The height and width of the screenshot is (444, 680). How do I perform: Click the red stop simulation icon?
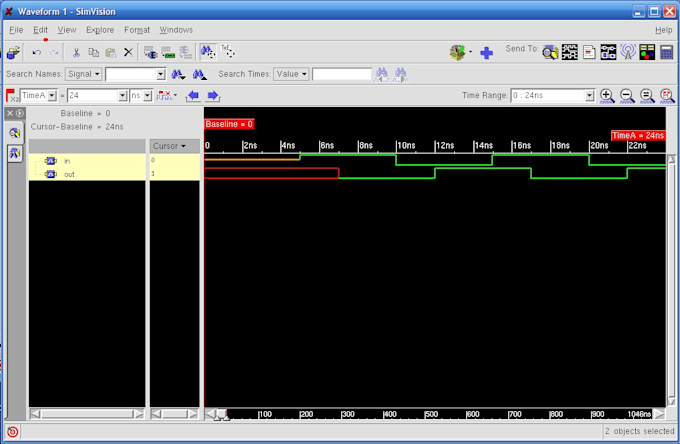13,431
